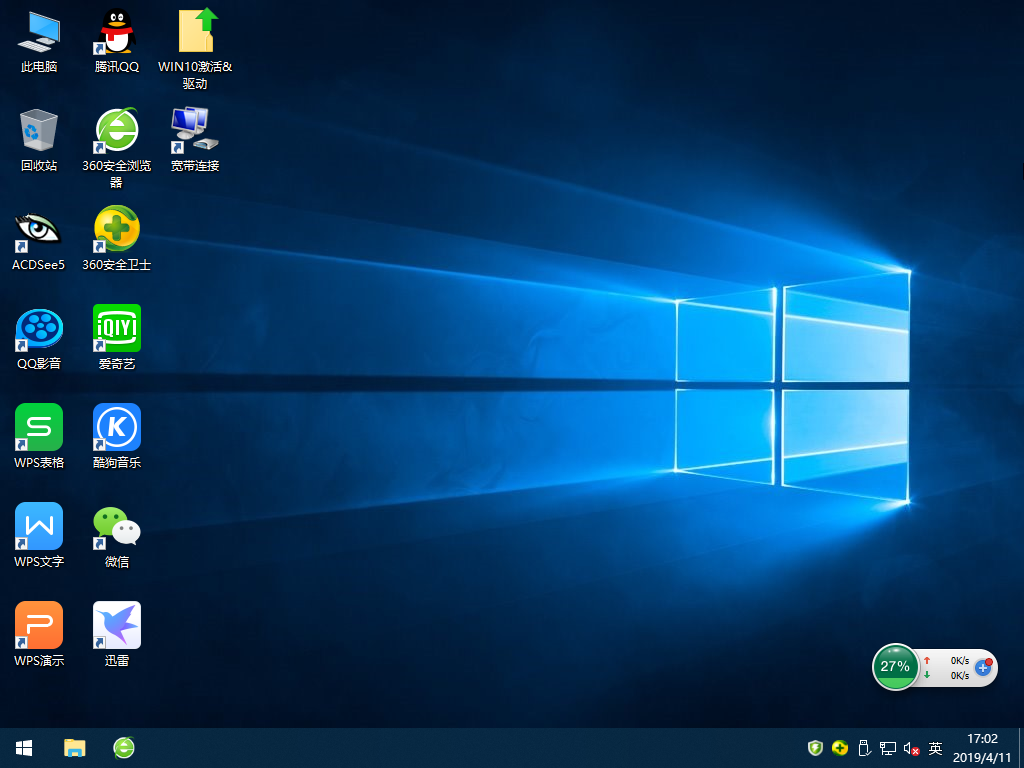The image size is (1024, 768).
Task: Switch the 英 input method indicator
Action: (x=935, y=748)
